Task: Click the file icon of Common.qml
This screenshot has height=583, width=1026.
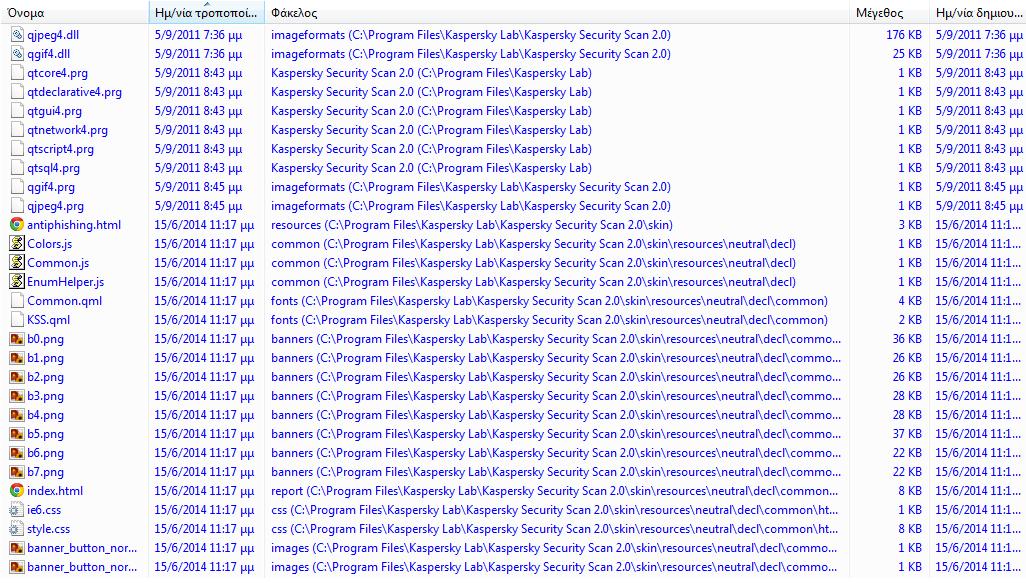Action: (17, 300)
